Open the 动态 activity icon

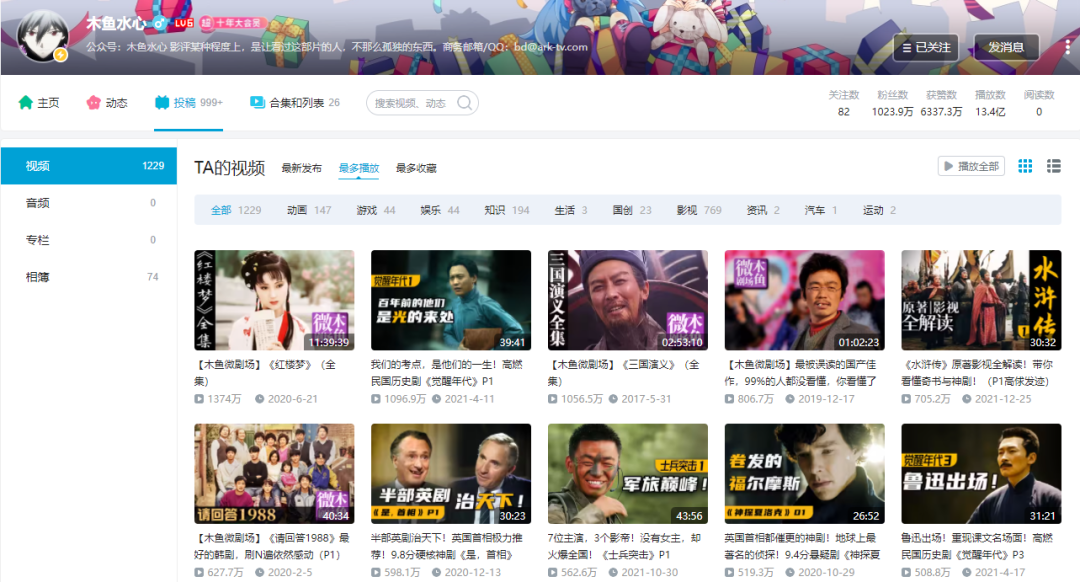coord(93,103)
